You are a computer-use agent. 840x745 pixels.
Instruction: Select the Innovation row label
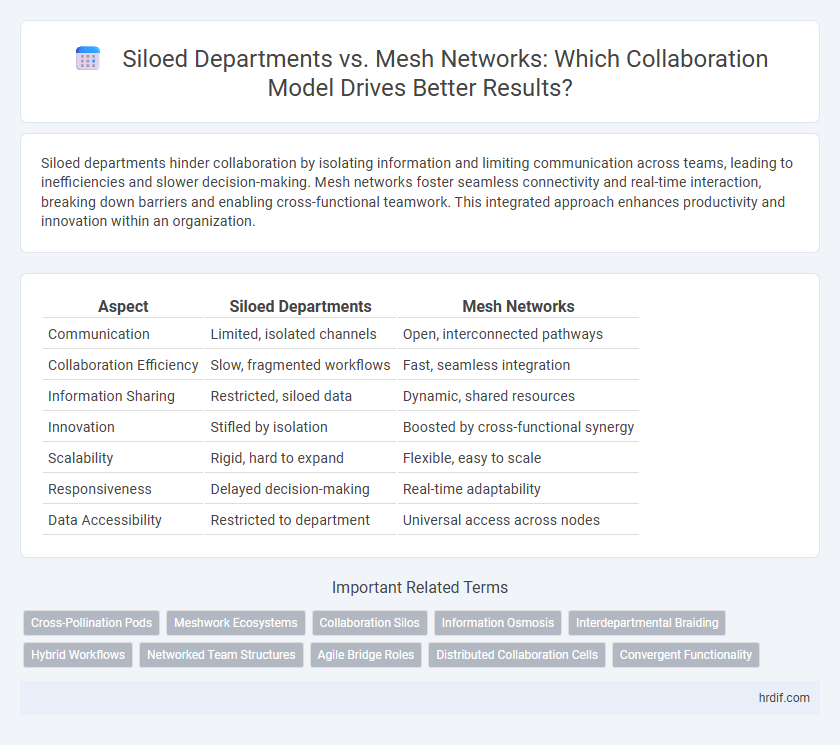pos(81,427)
